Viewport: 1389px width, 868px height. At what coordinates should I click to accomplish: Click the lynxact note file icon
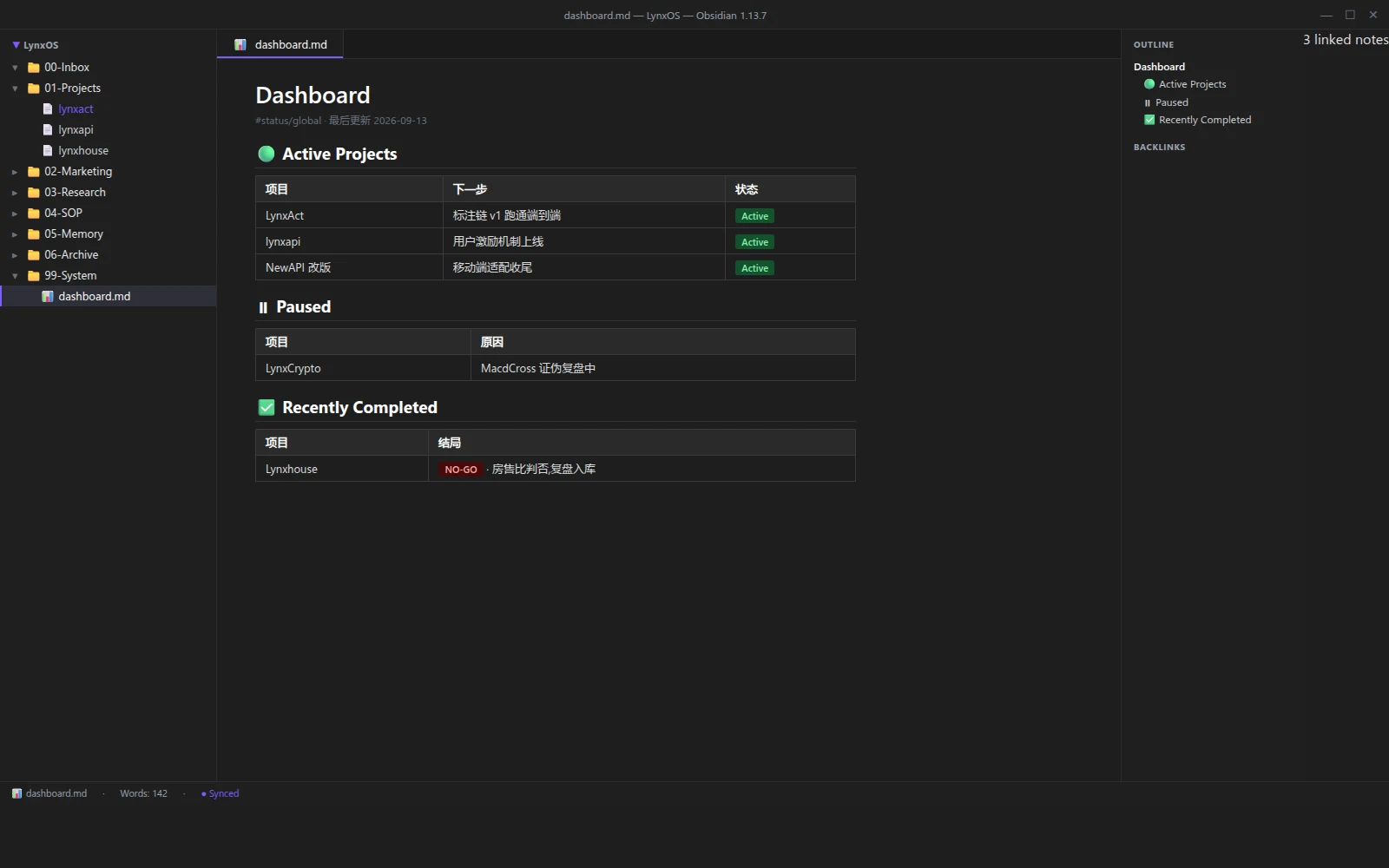(x=48, y=109)
